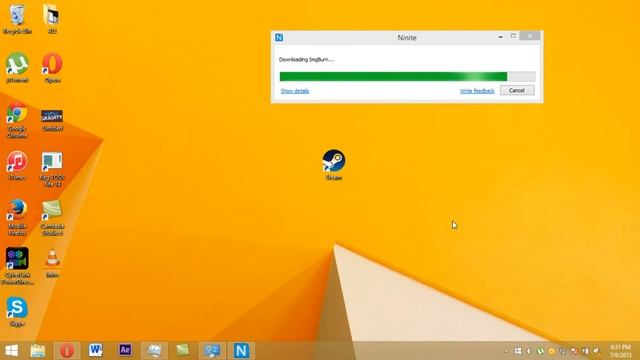This screenshot has width=640, height=360.
Task: Launch the Mozilla Firefox desktop shortcut
Action: [17, 218]
